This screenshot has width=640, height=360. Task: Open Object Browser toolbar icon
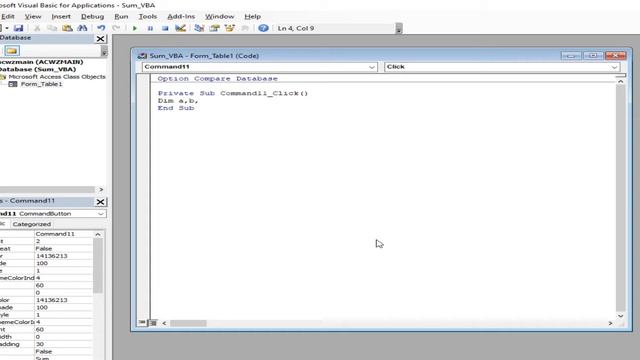tap(230, 28)
